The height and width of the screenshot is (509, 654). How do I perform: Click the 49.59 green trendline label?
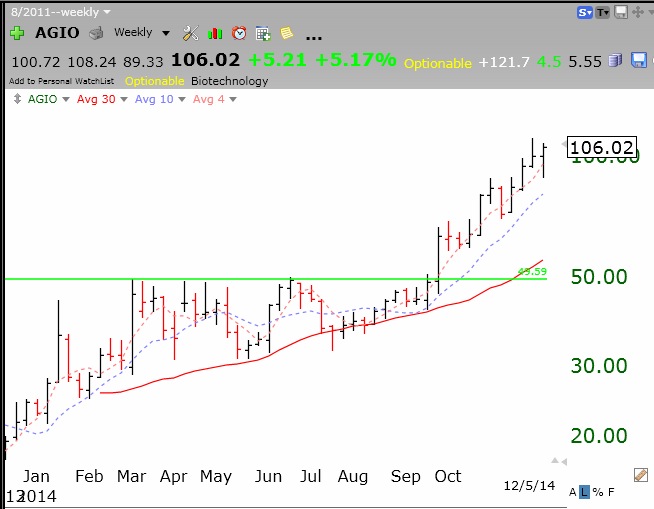coord(532,272)
